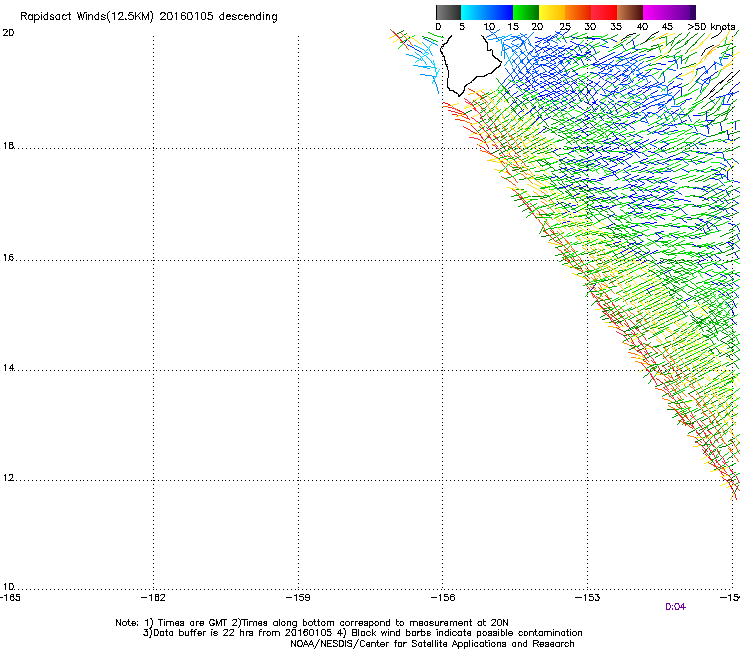Viewport: 740px width, 650px height.
Task: Click longitude axis label '-162'
Action: (x=154, y=598)
